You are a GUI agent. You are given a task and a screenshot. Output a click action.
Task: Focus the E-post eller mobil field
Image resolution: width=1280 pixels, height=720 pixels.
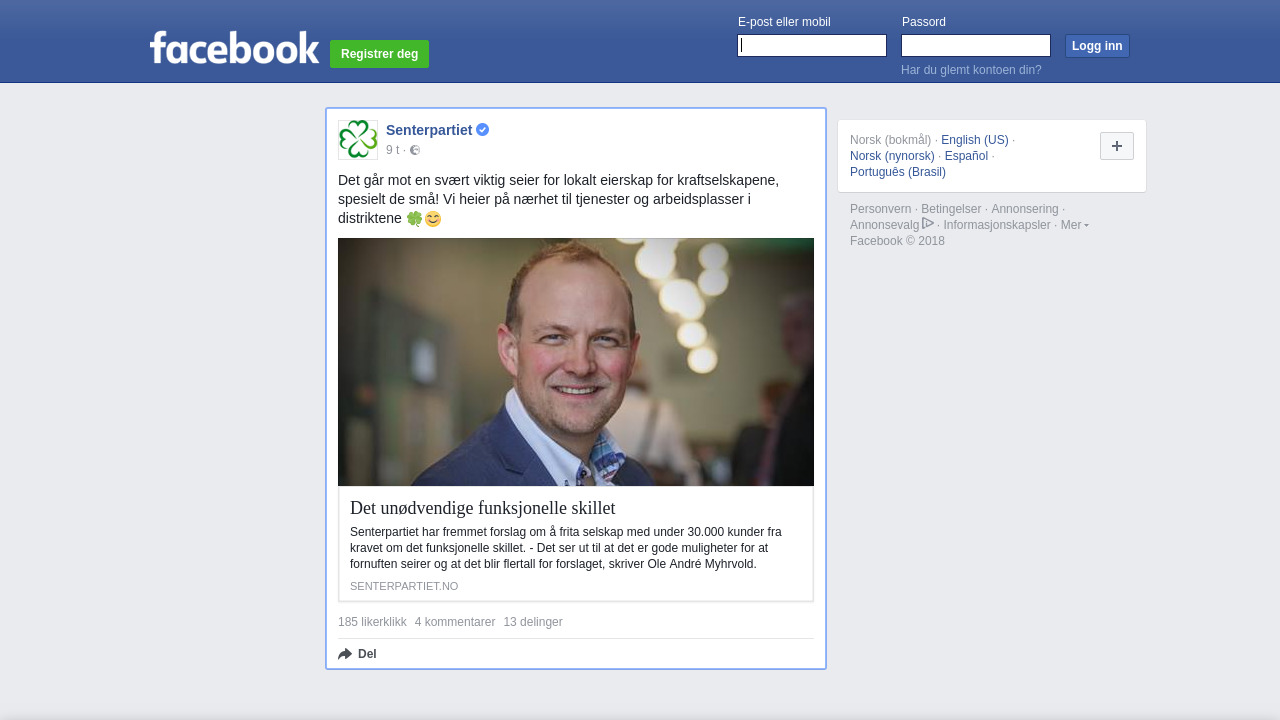(812, 46)
